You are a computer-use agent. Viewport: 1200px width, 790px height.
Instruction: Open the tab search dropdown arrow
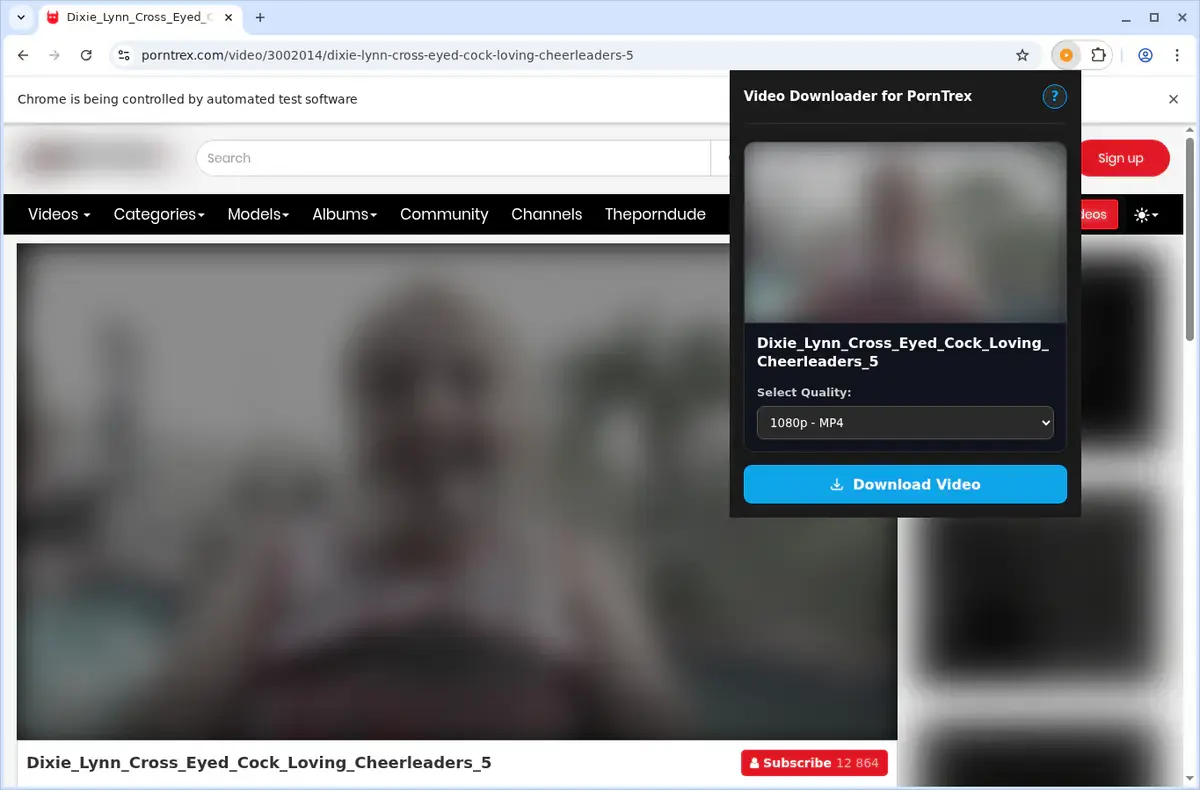click(x=21, y=17)
